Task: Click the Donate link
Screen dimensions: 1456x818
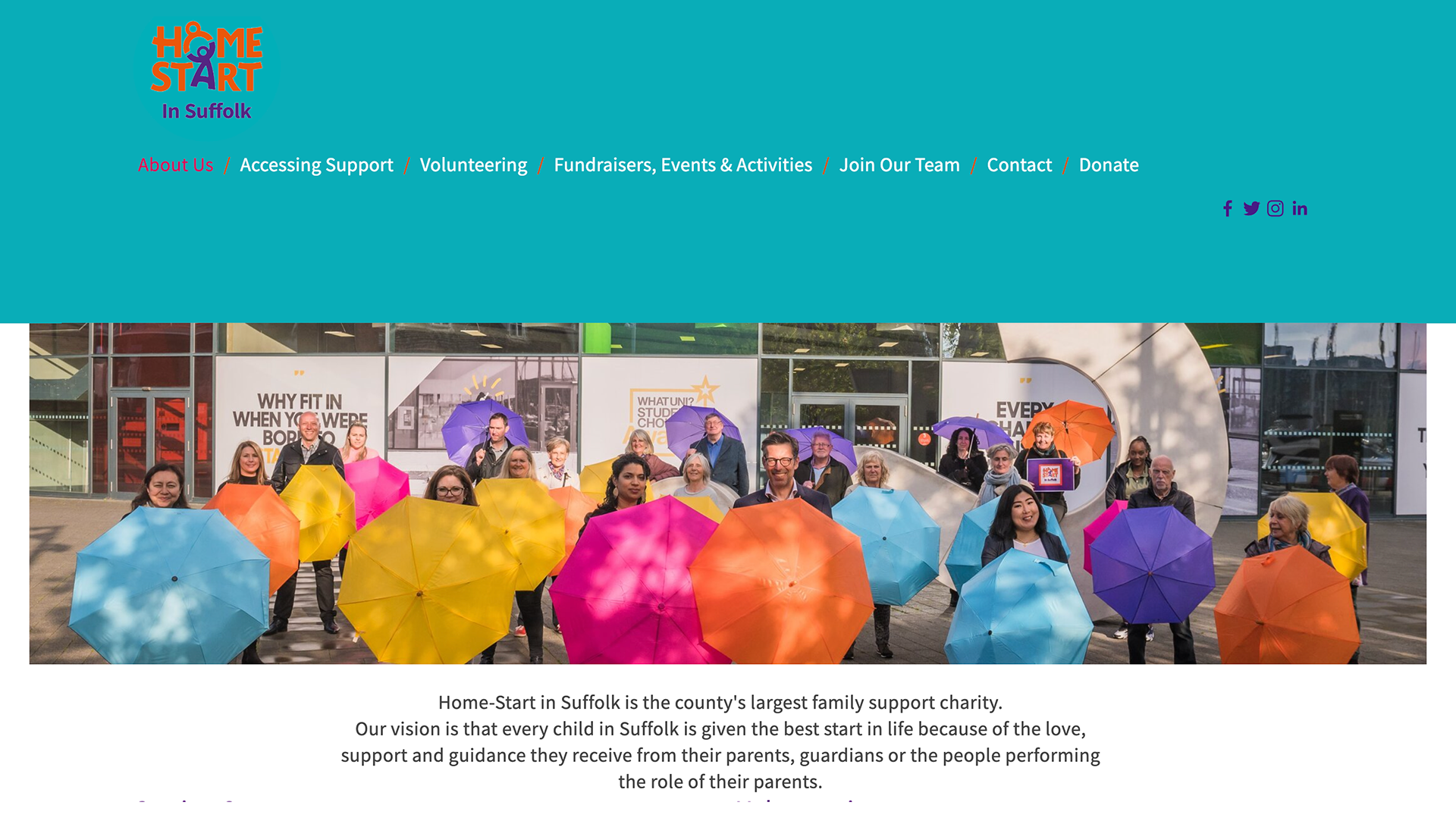Action: [x=1109, y=165]
